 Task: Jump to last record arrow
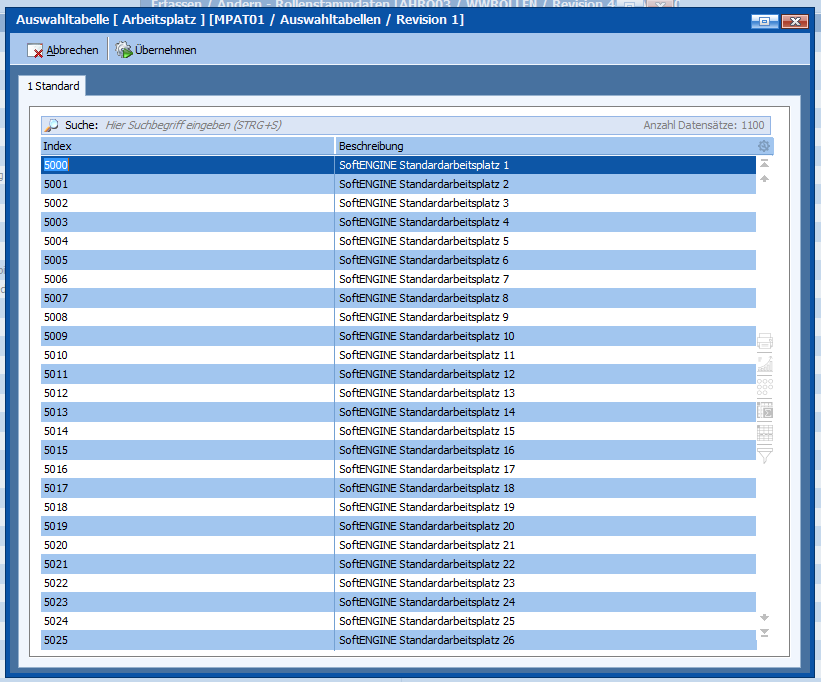pos(764,633)
